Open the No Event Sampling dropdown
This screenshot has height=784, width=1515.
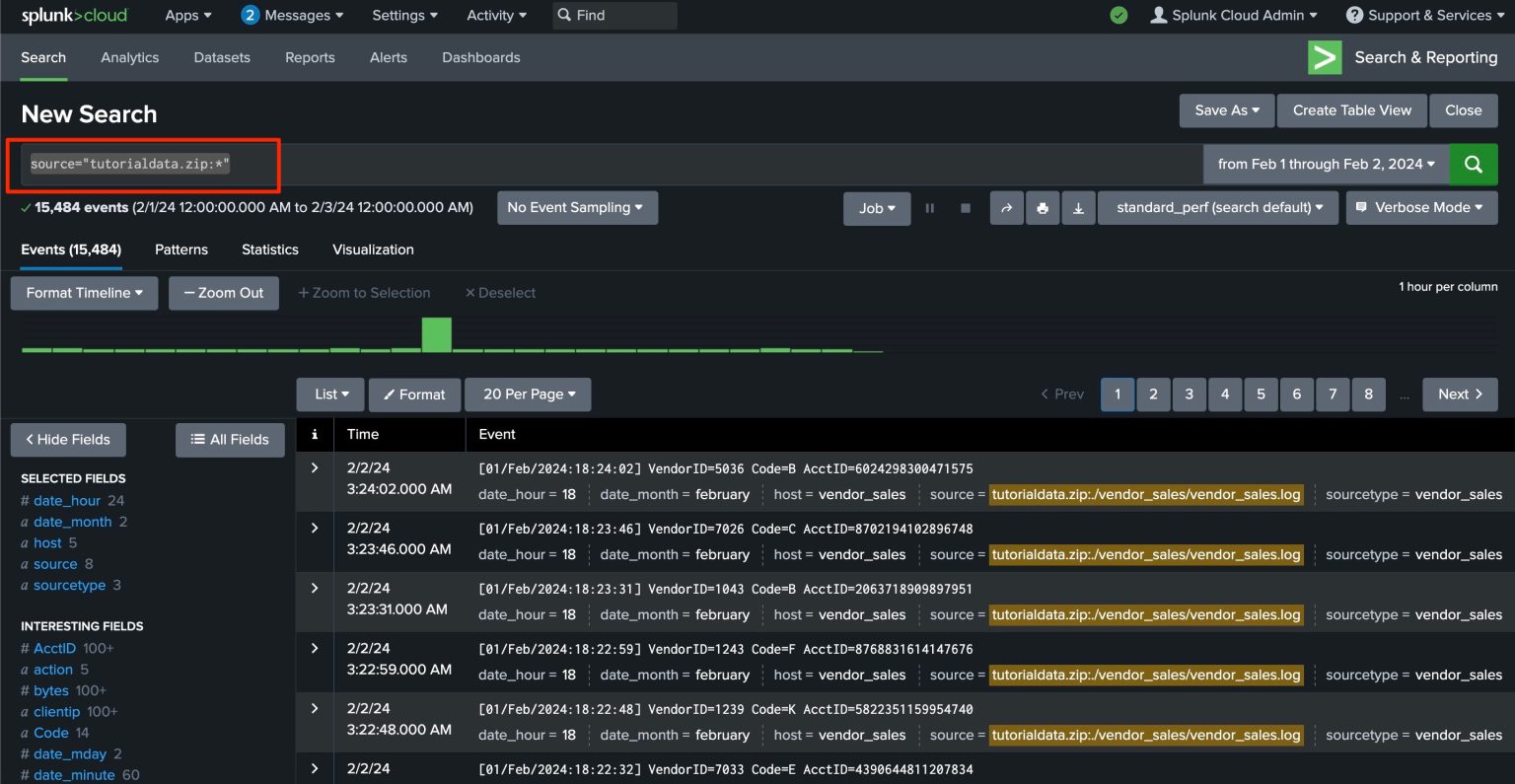pos(576,207)
